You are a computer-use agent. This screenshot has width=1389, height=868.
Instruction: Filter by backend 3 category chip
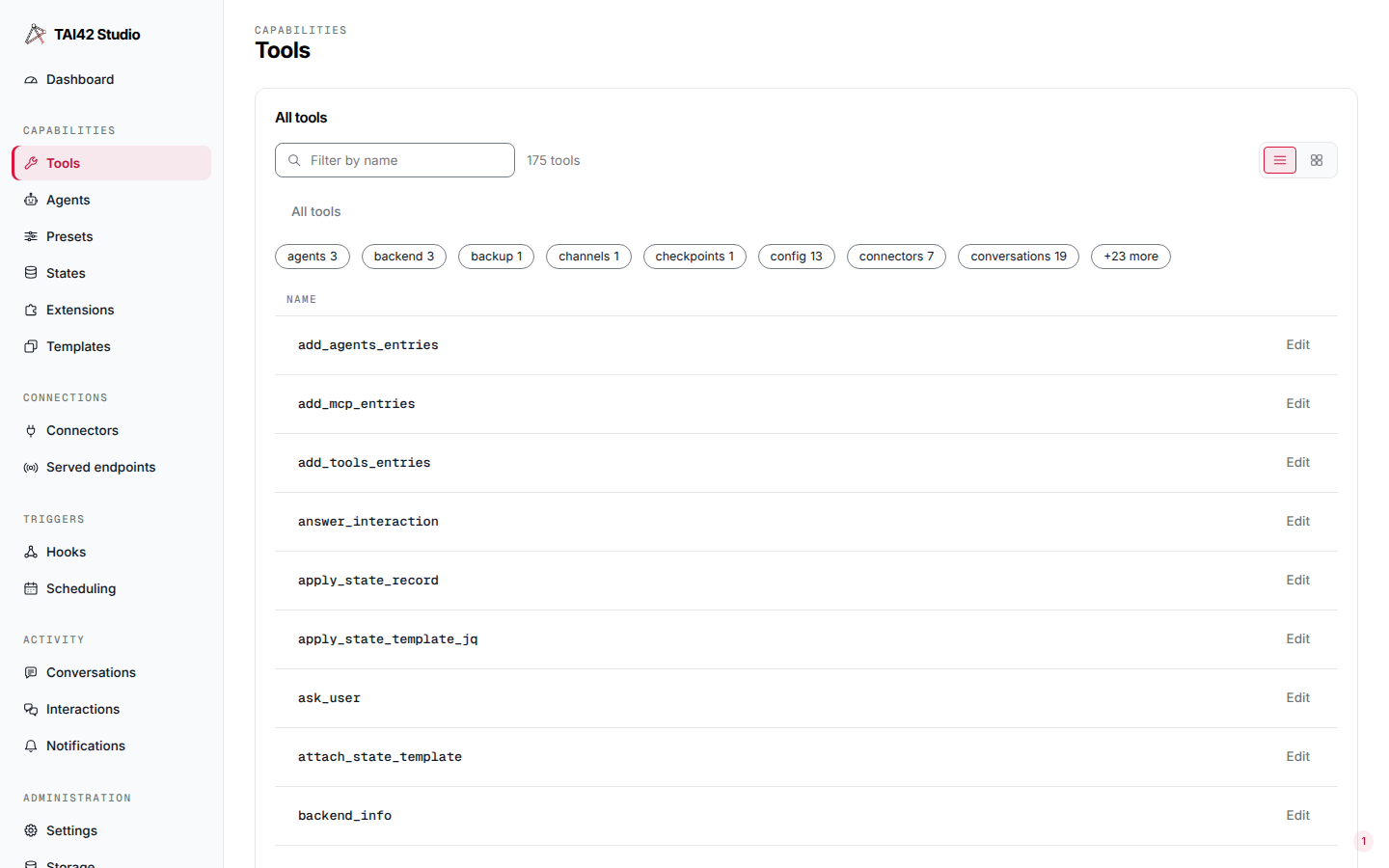(404, 257)
